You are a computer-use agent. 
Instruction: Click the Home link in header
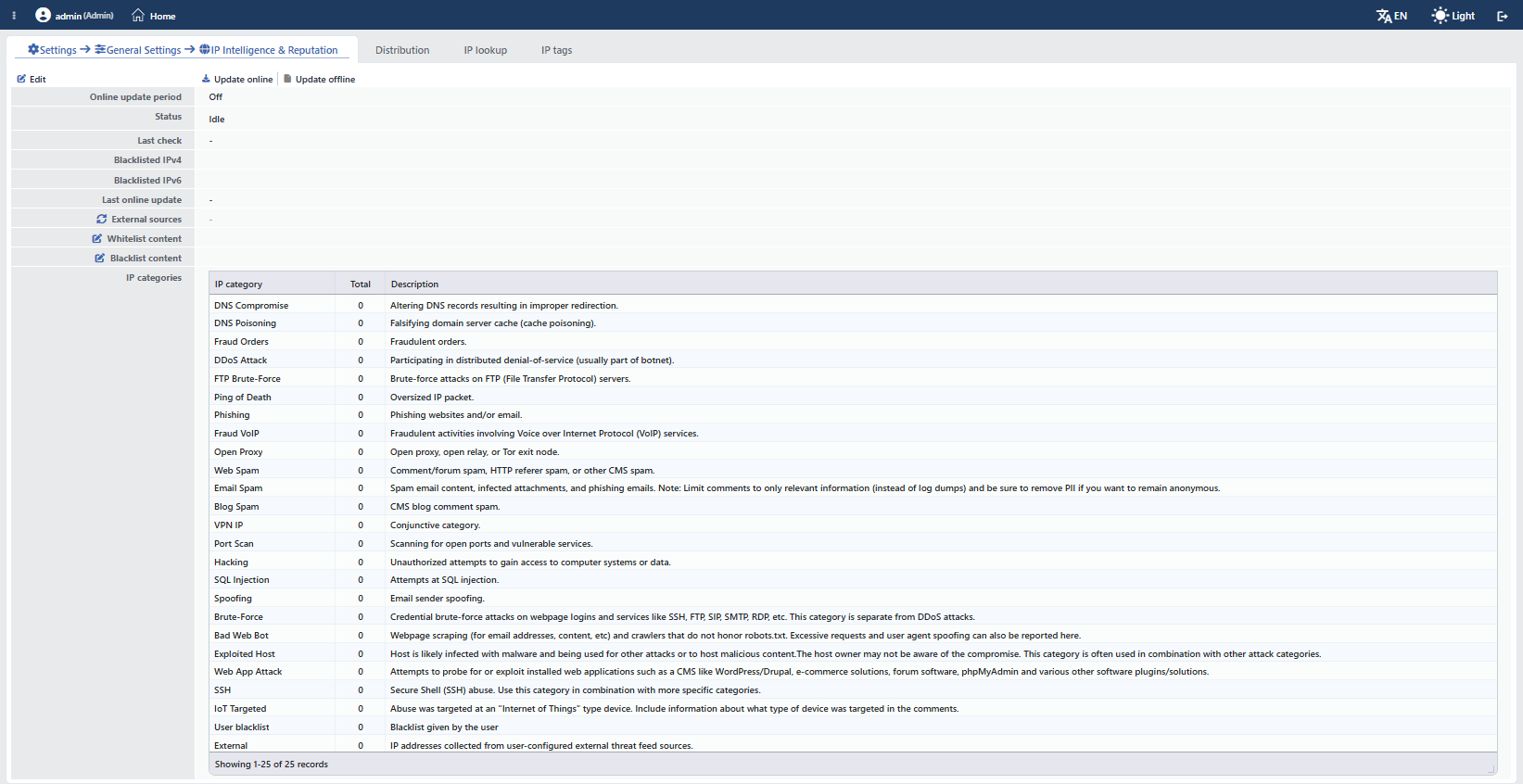tap(163, 16)
